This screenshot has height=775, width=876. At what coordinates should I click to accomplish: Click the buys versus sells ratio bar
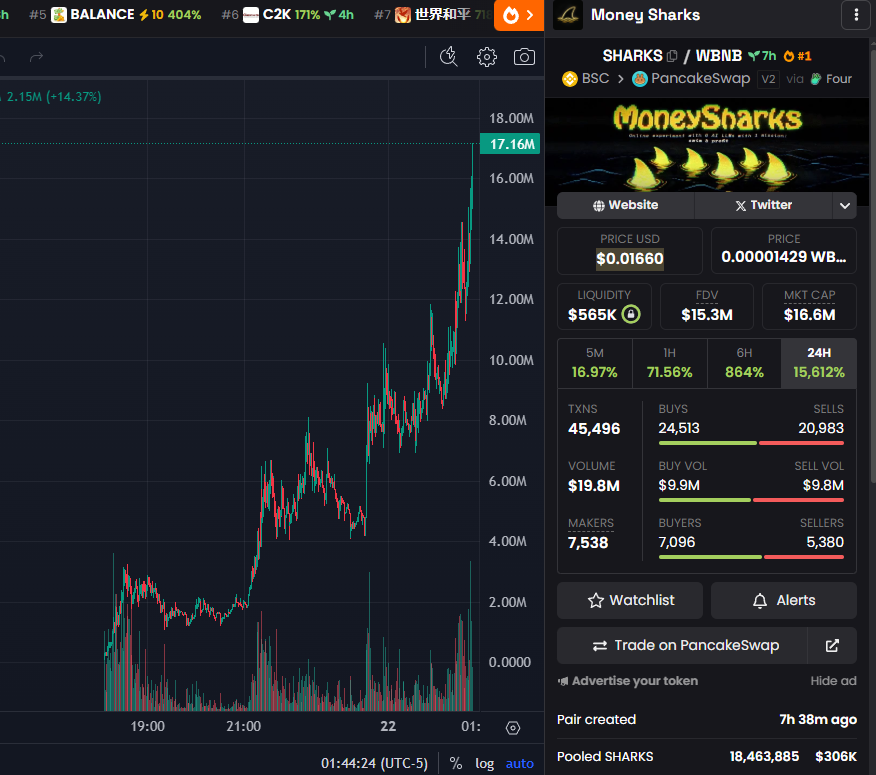[751, 443]
